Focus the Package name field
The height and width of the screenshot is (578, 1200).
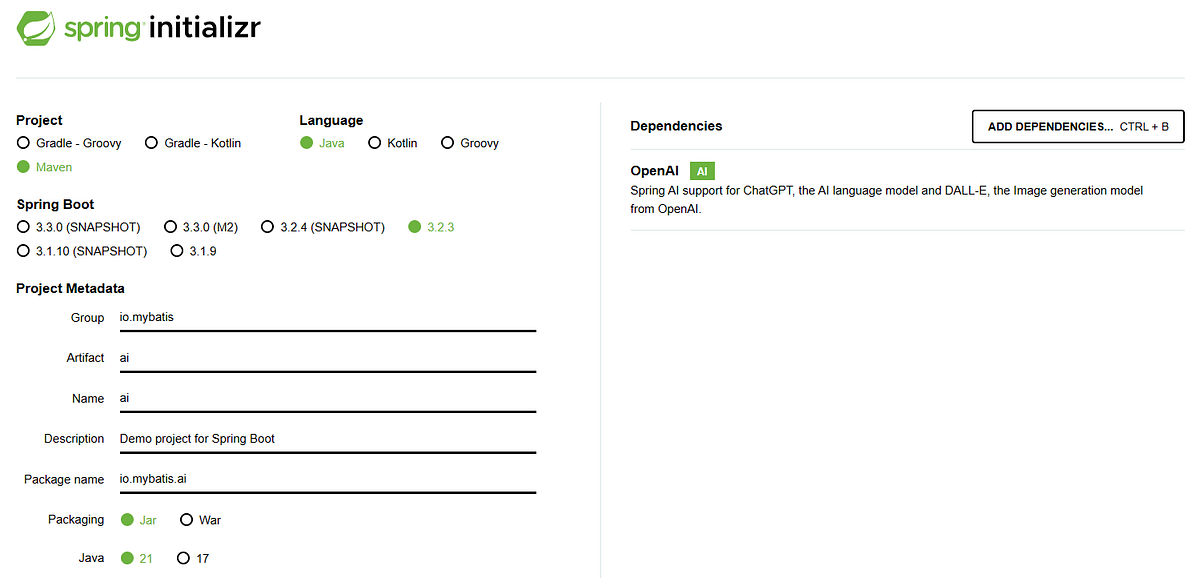[x=327, y=479]
